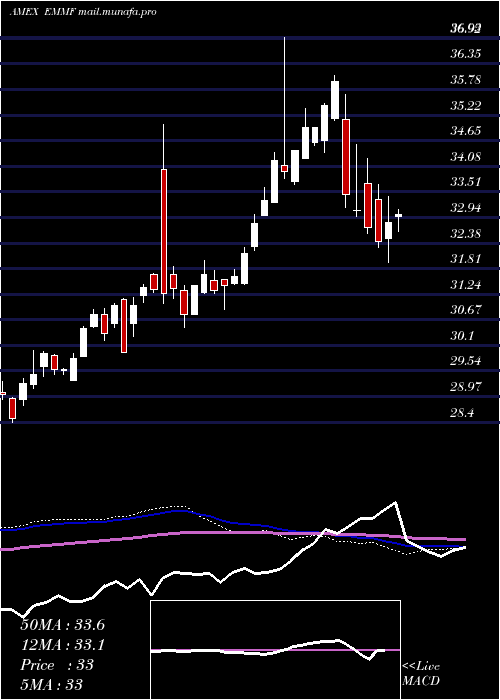Click the Price : 33 readout
The image size is (500, 700).
(57, 665)
